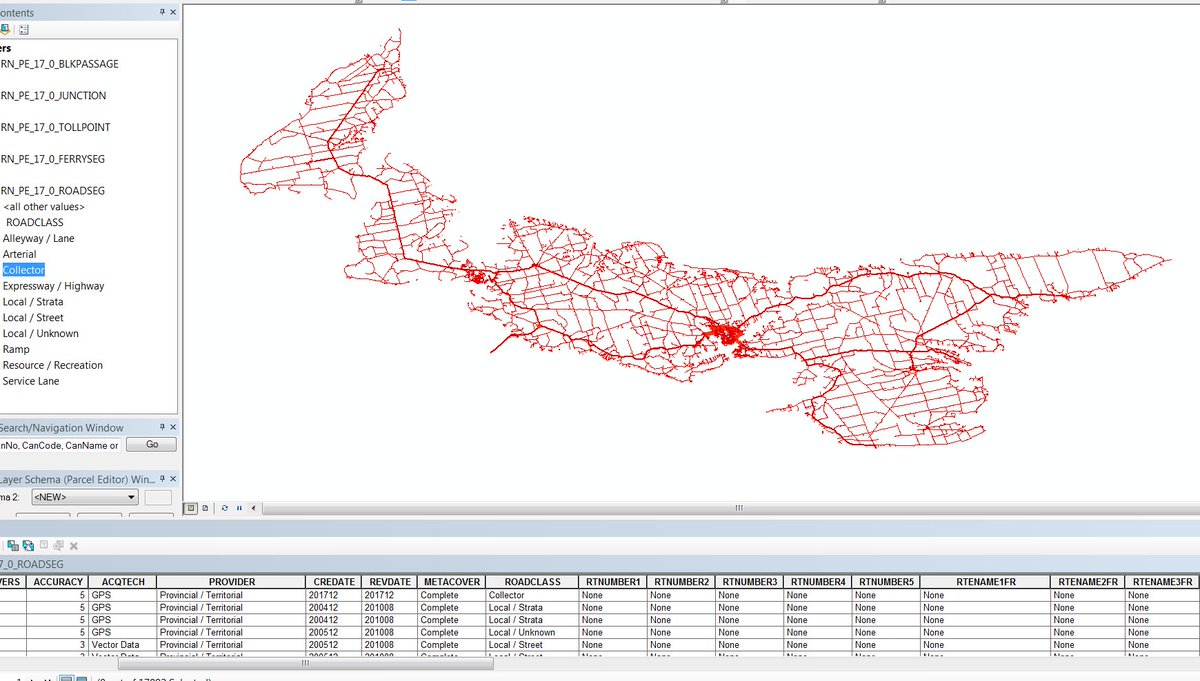Click the List By Selection icon in Table of Contents

point(5,29)
